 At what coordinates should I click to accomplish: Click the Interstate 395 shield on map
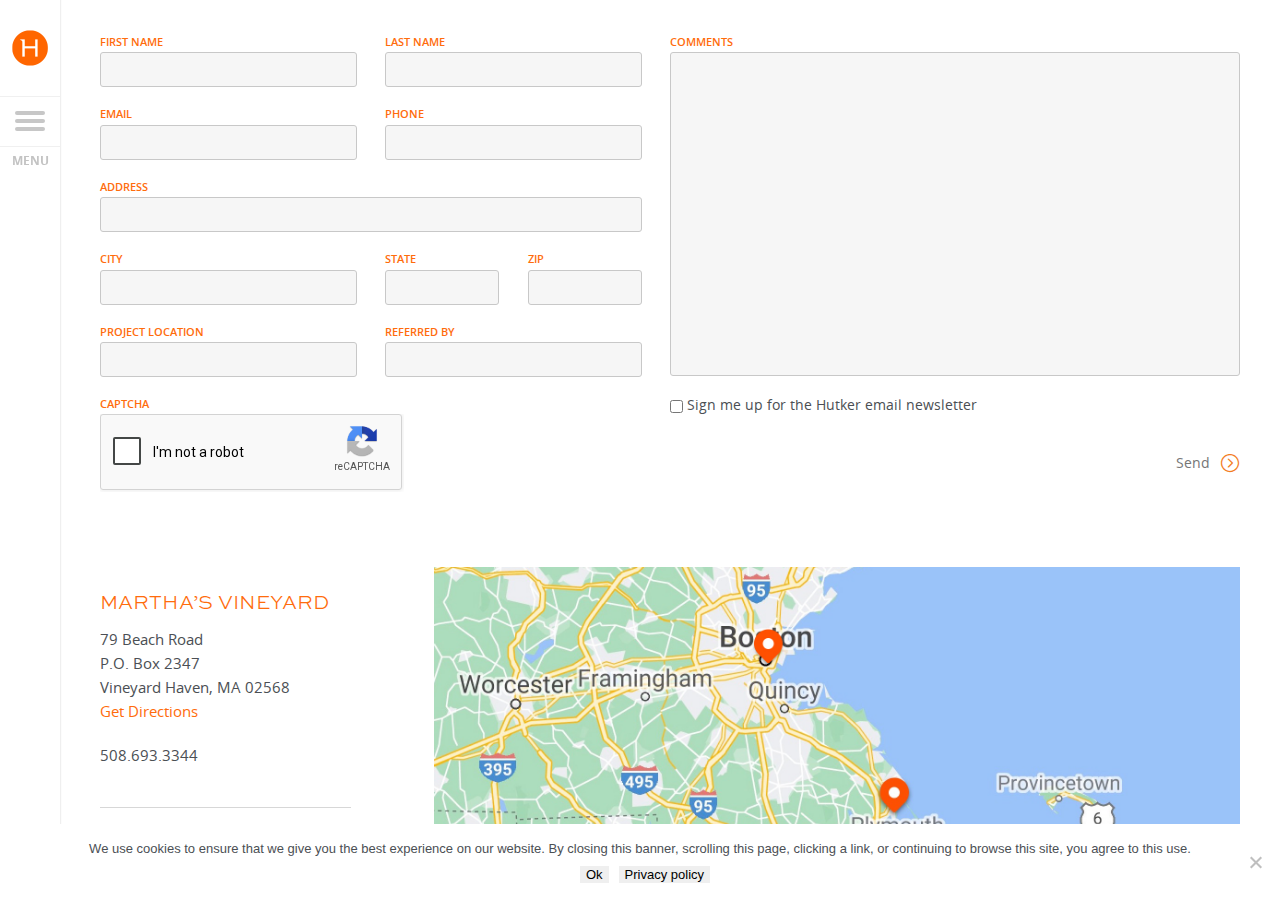(497, 768)
